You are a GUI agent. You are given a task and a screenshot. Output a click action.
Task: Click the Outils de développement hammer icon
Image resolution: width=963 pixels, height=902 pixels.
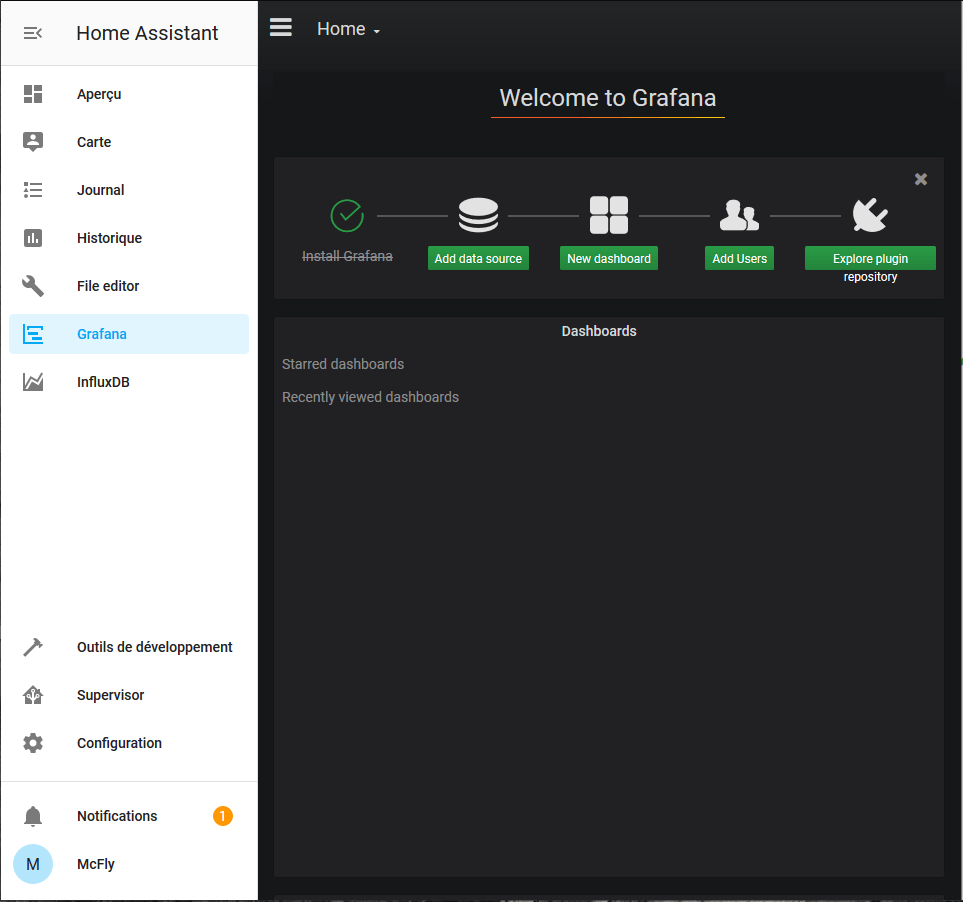33,647
